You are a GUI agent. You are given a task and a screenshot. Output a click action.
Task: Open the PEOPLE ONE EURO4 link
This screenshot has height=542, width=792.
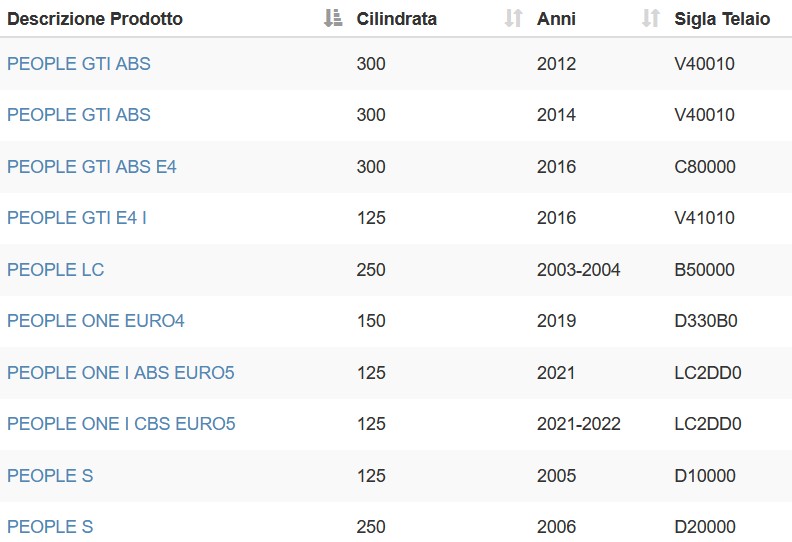(x=96, y=321)
